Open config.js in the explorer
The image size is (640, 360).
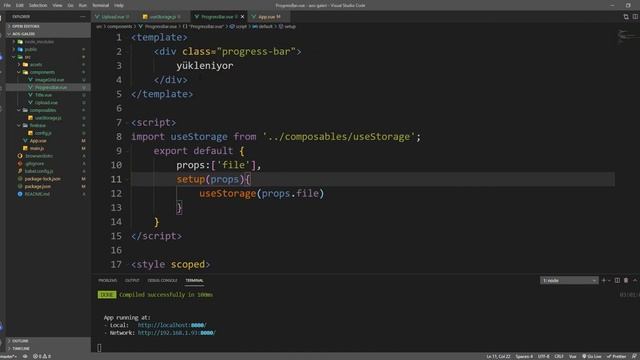[x=43, y=133]
